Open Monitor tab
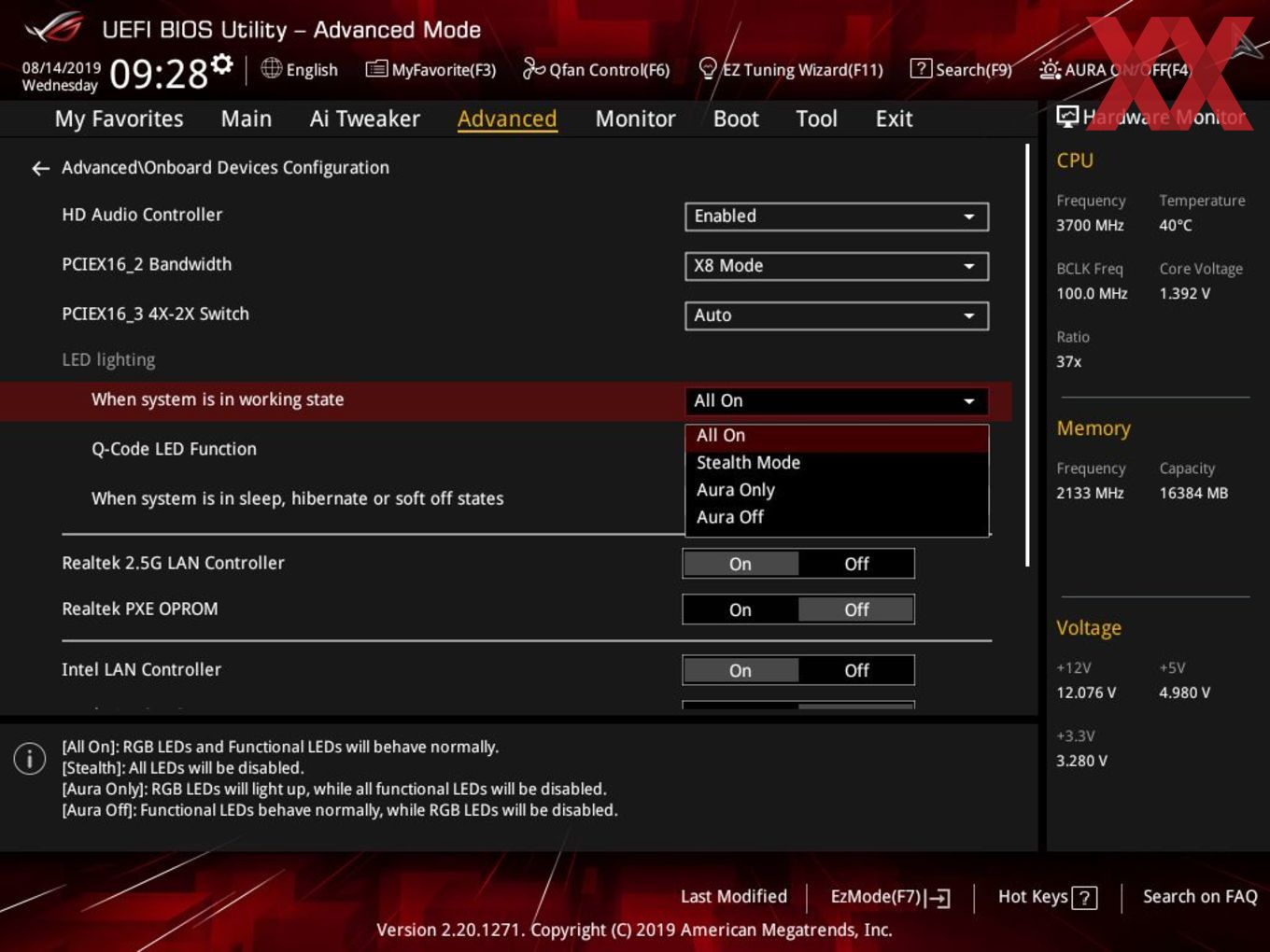This screenshot has width=1270, height=952. [636, 119]
